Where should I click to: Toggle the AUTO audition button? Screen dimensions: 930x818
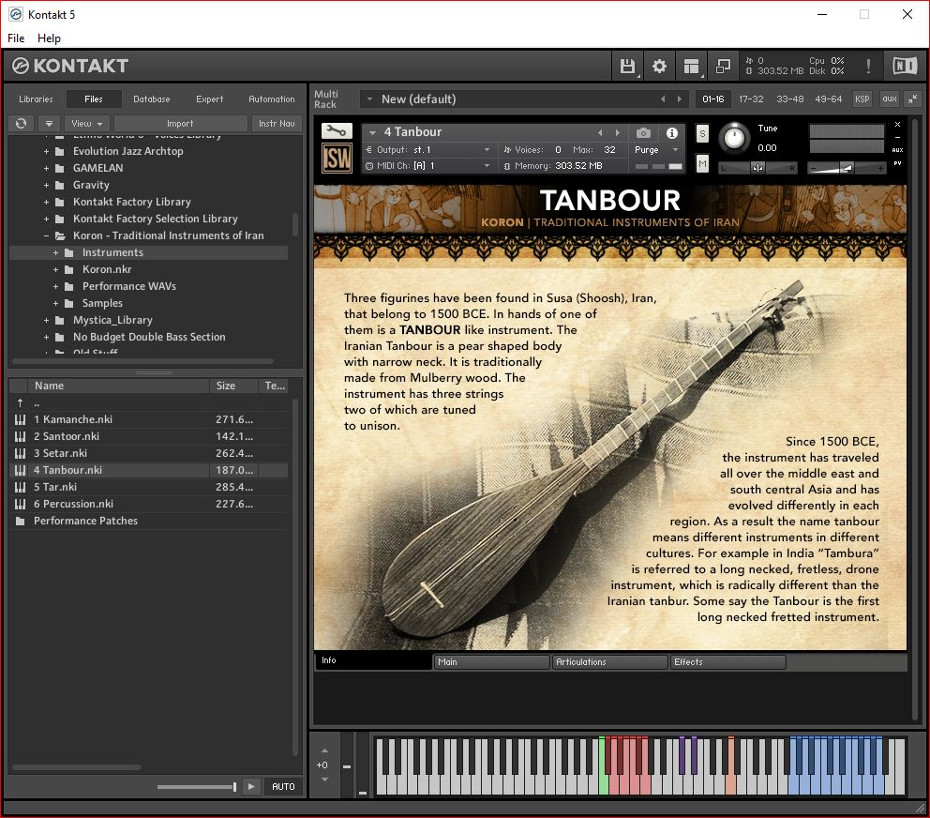pos(283,787)
